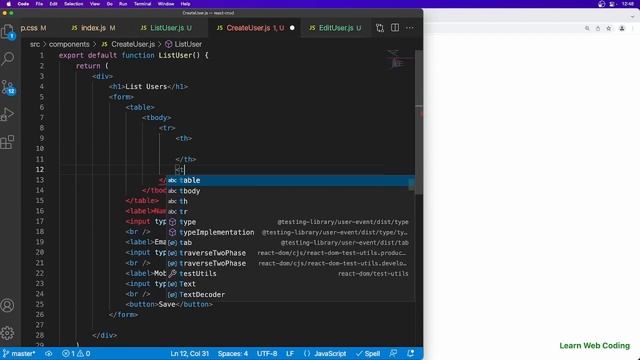Image resolution: width=640 pixels, height=360 pixels.
Task: Click the editor minimap
Action: tap(395, 59)
